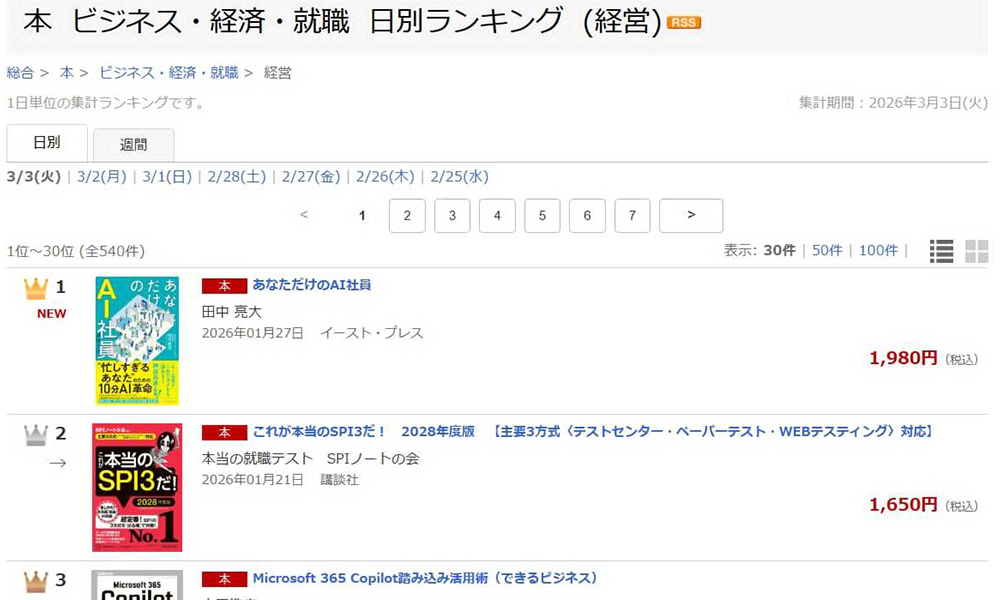Open the Microsoft 365 Copilot cover thumbnail
Viewport: 1000px width, 600px height.
(x=137, y=585)
